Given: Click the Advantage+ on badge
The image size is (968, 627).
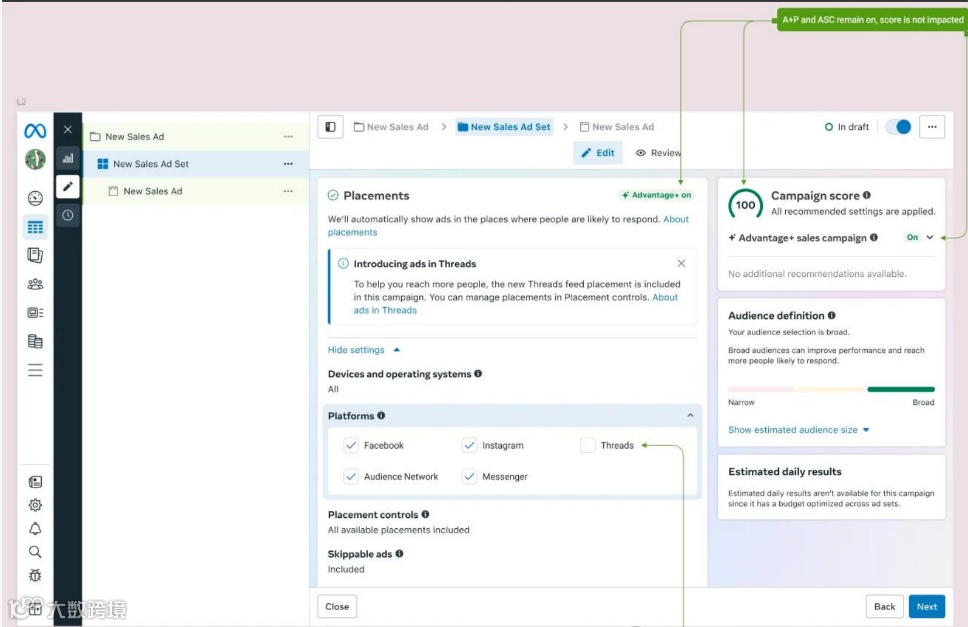Looking at the screenshot, I should point(656,195).
